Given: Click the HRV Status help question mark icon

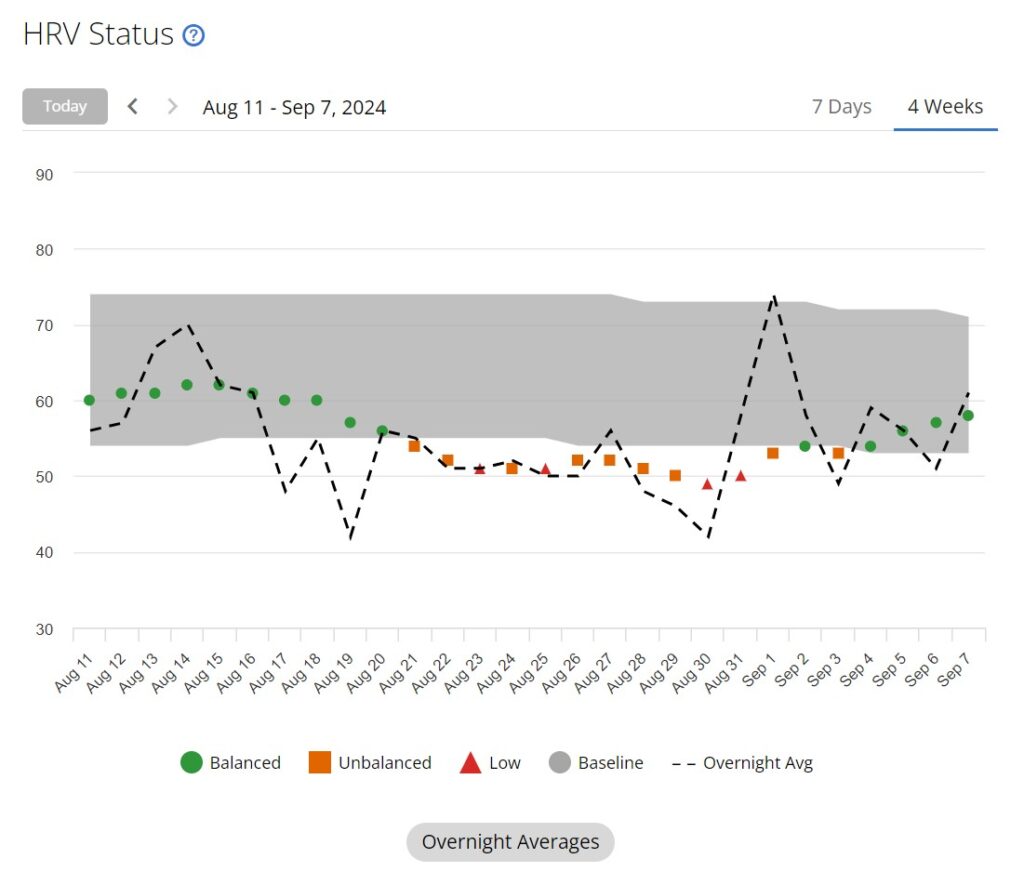Looking at the screenshot, I should pos(194,36).
